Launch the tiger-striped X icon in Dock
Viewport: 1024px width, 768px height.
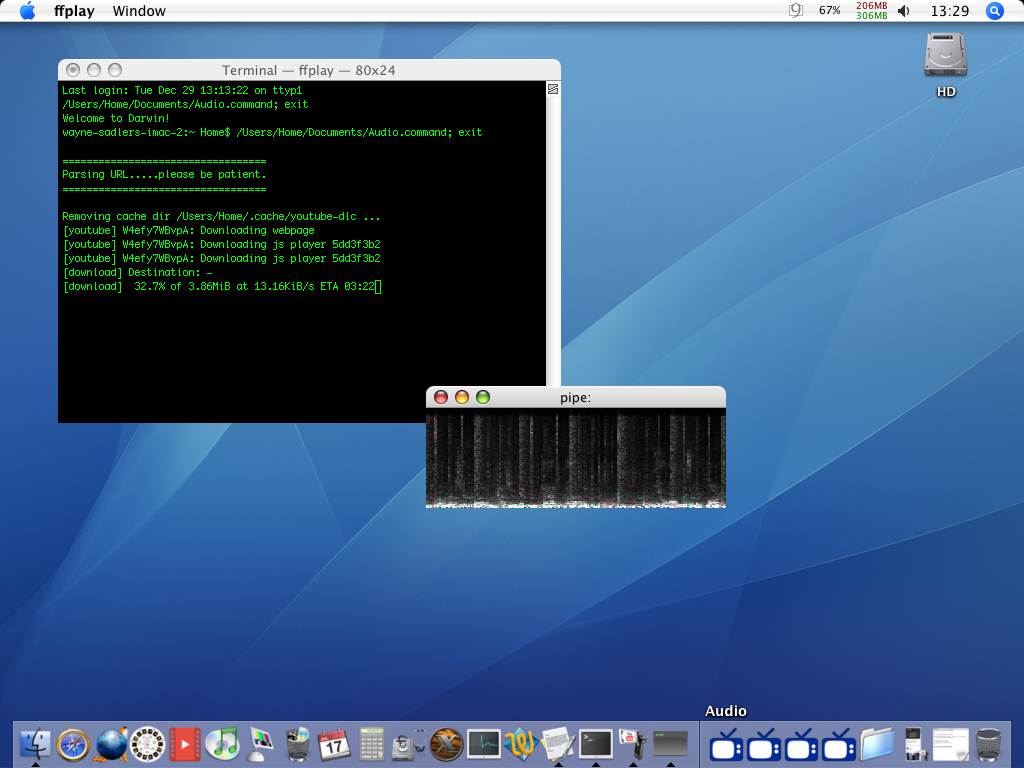pyautogui.click(x=447, y=744)
